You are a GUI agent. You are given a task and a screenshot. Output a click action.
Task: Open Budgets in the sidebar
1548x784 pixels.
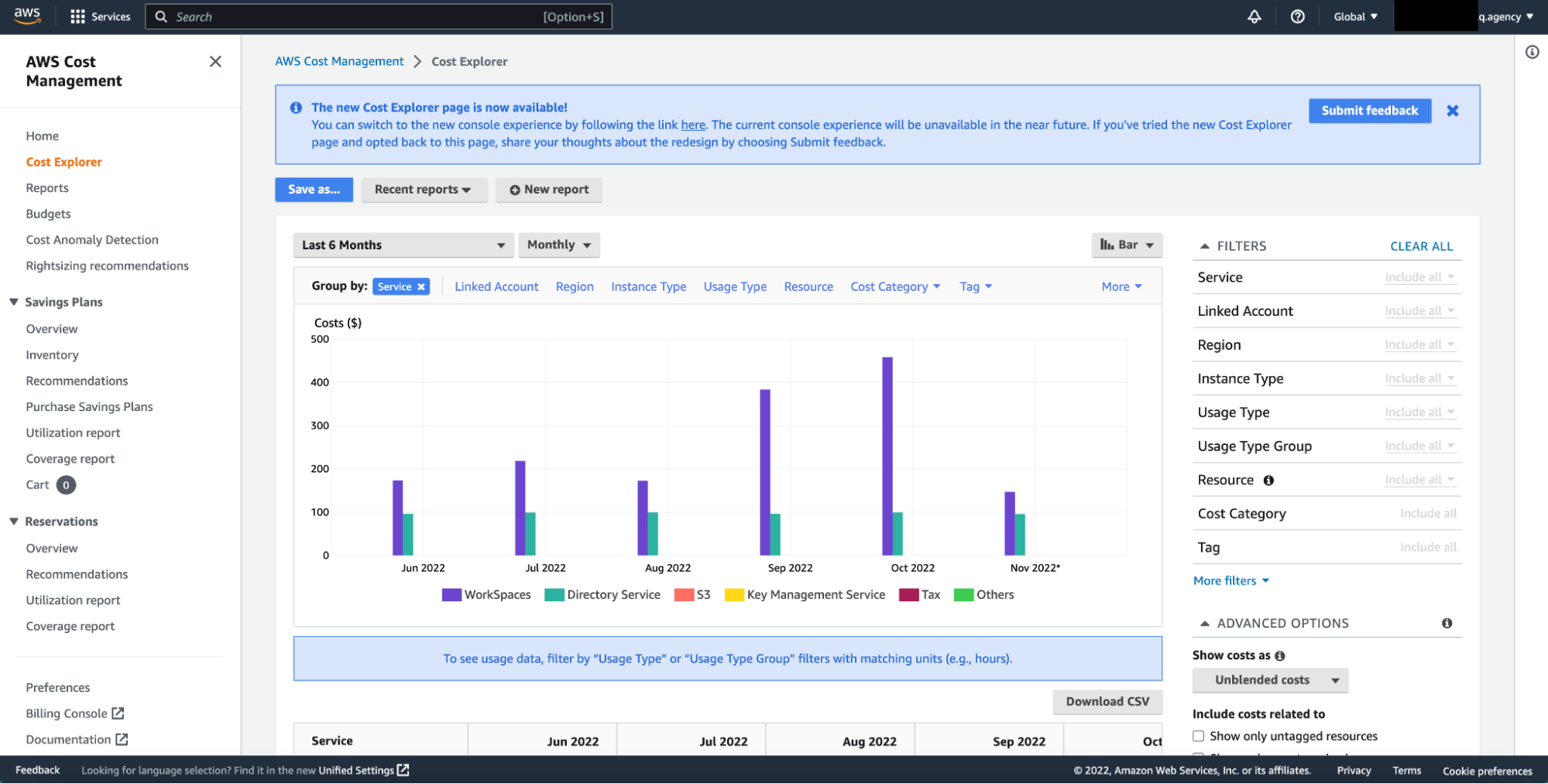pos(48,214)
